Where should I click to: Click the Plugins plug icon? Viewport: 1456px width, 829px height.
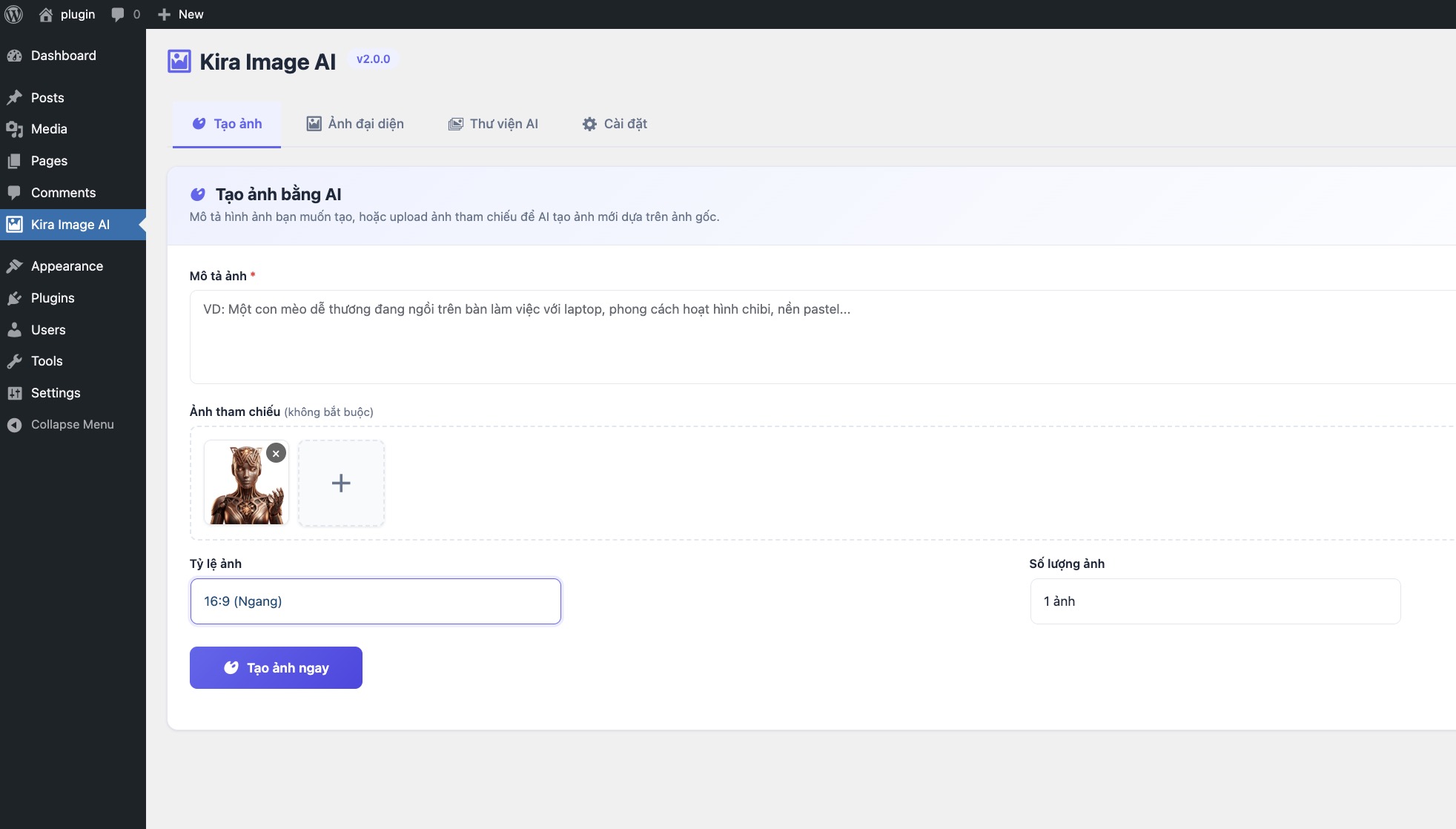click(x=14, y=298)
